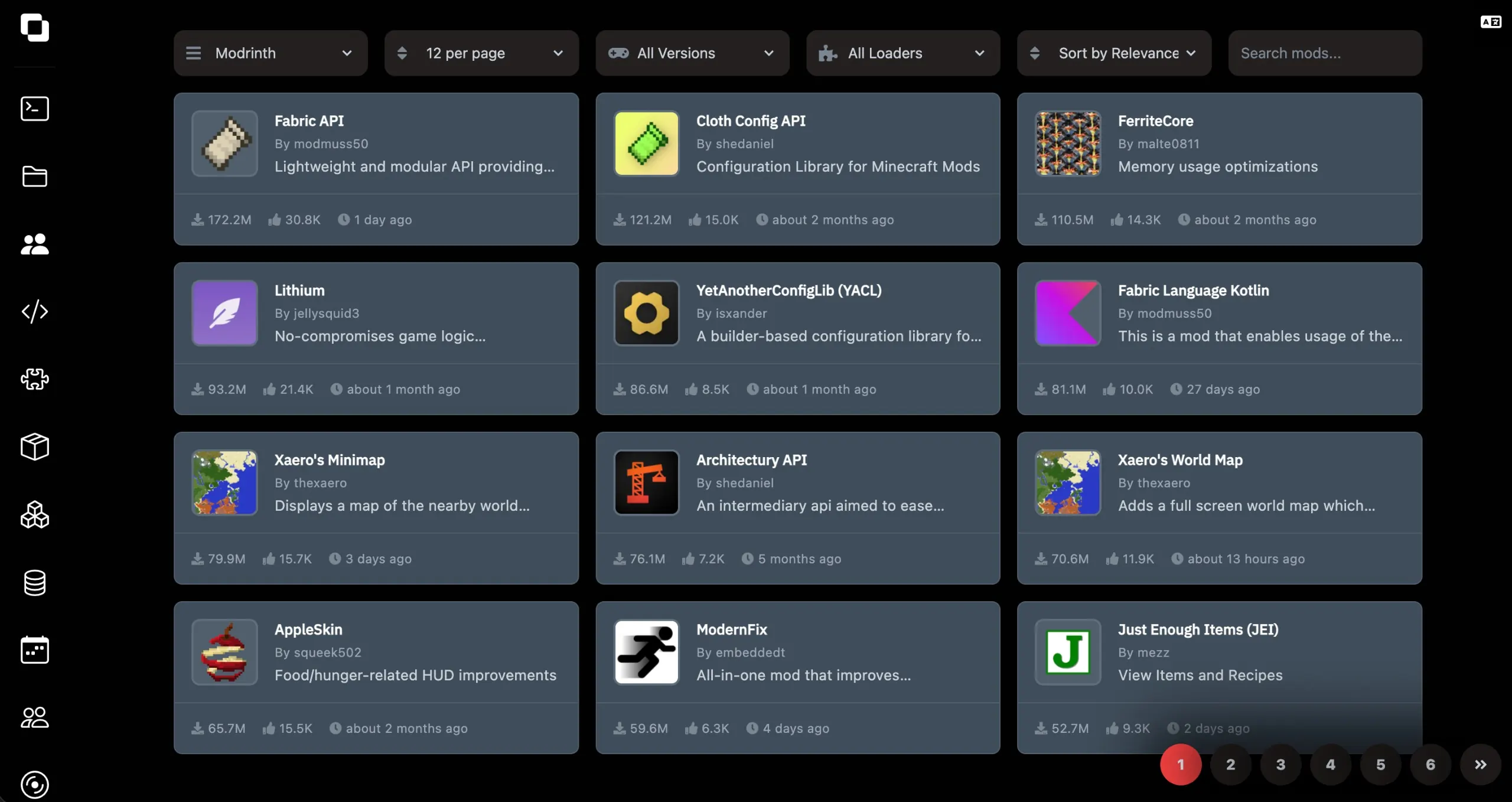The image size is (1512, 802).
Task: Click the Just Enough Items J icon
Action: coord(1068,652)
